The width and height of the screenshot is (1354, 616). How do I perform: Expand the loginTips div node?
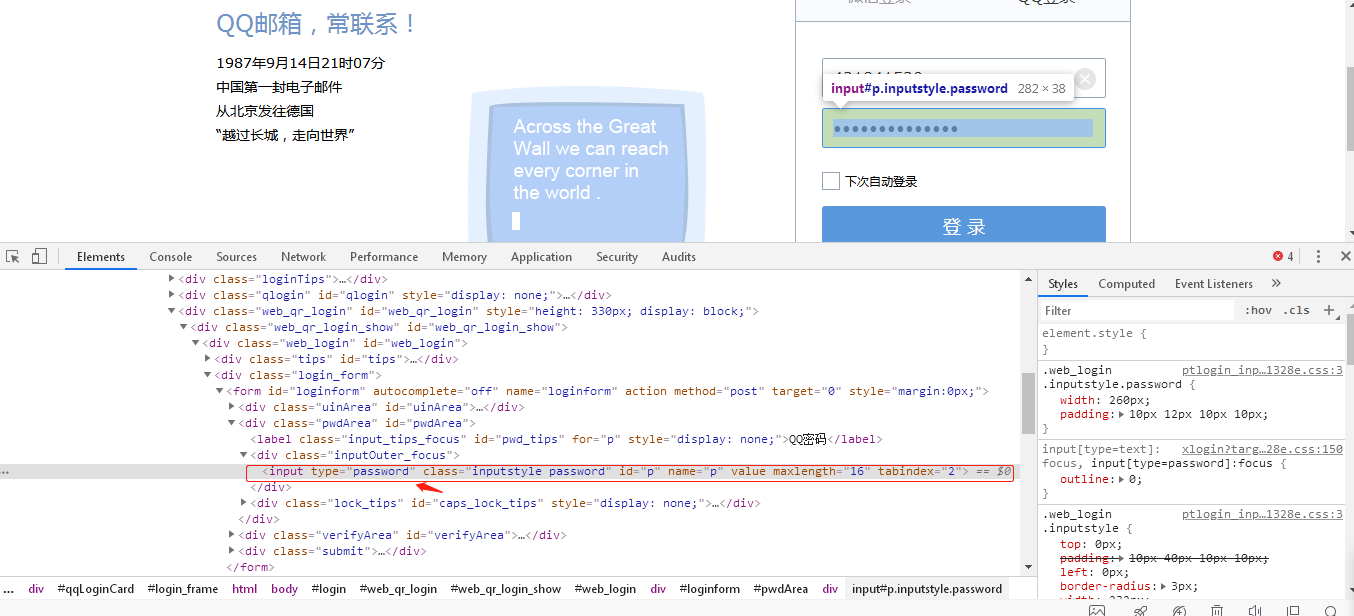click(x=172, y=279)
